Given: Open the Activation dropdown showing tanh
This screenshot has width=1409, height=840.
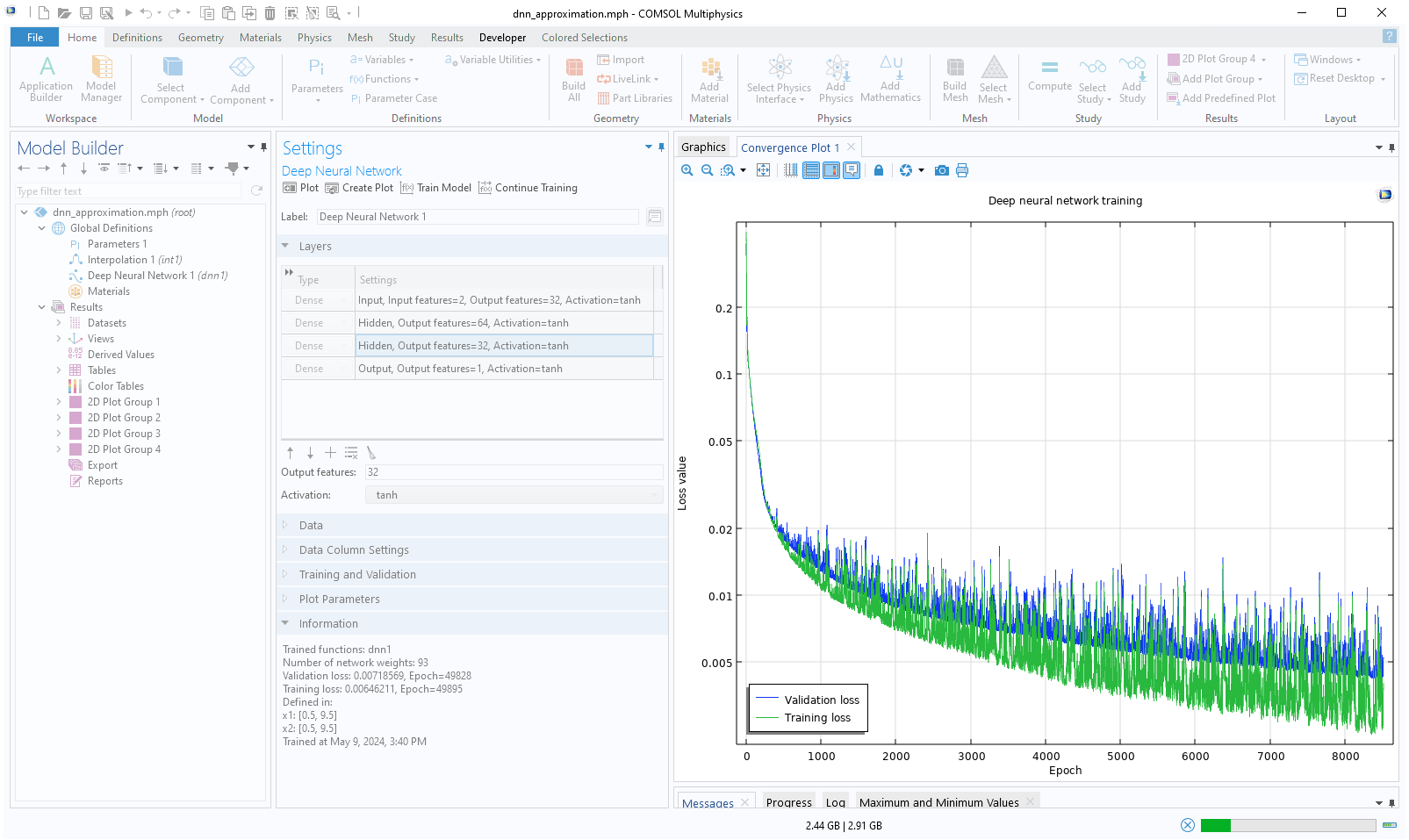Looking at the screenshot, I should click(x=655, y=494).
